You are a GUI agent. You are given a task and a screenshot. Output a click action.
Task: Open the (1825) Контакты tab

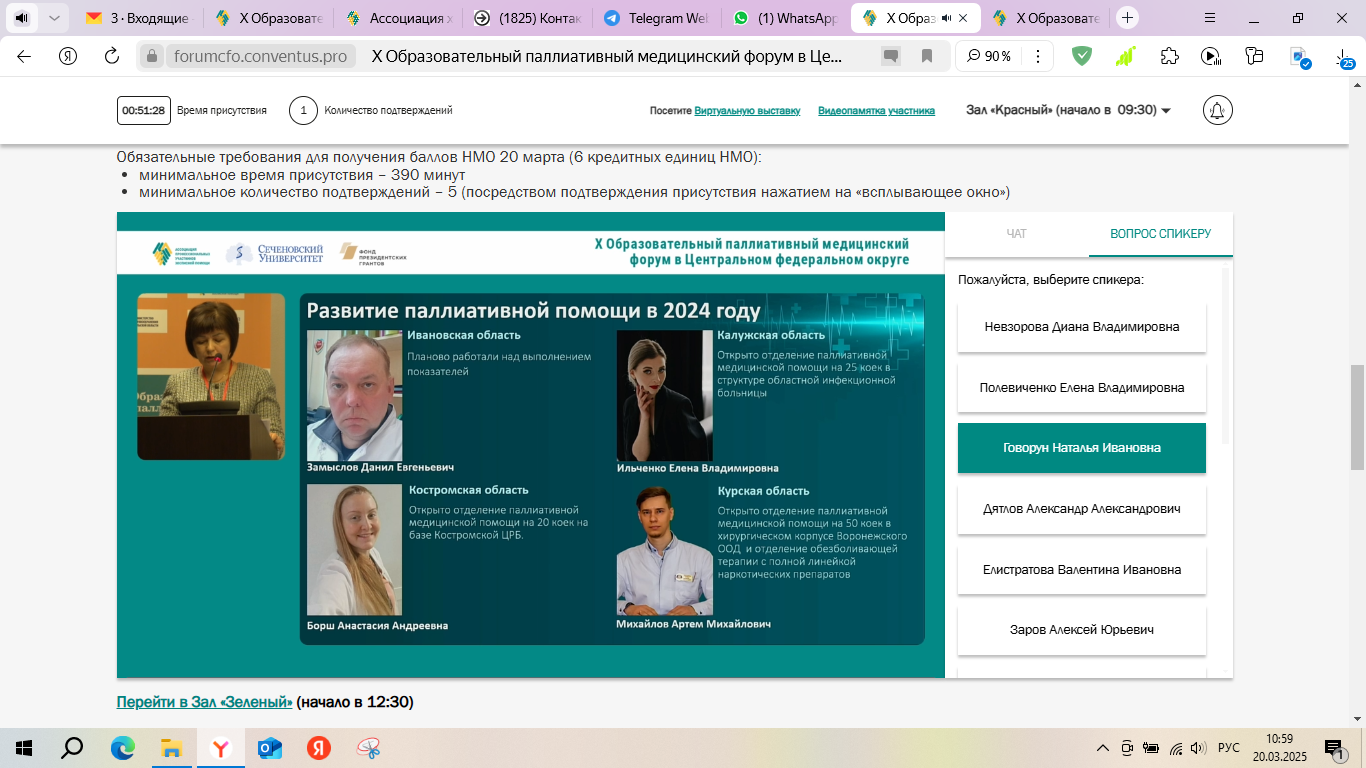527,18
